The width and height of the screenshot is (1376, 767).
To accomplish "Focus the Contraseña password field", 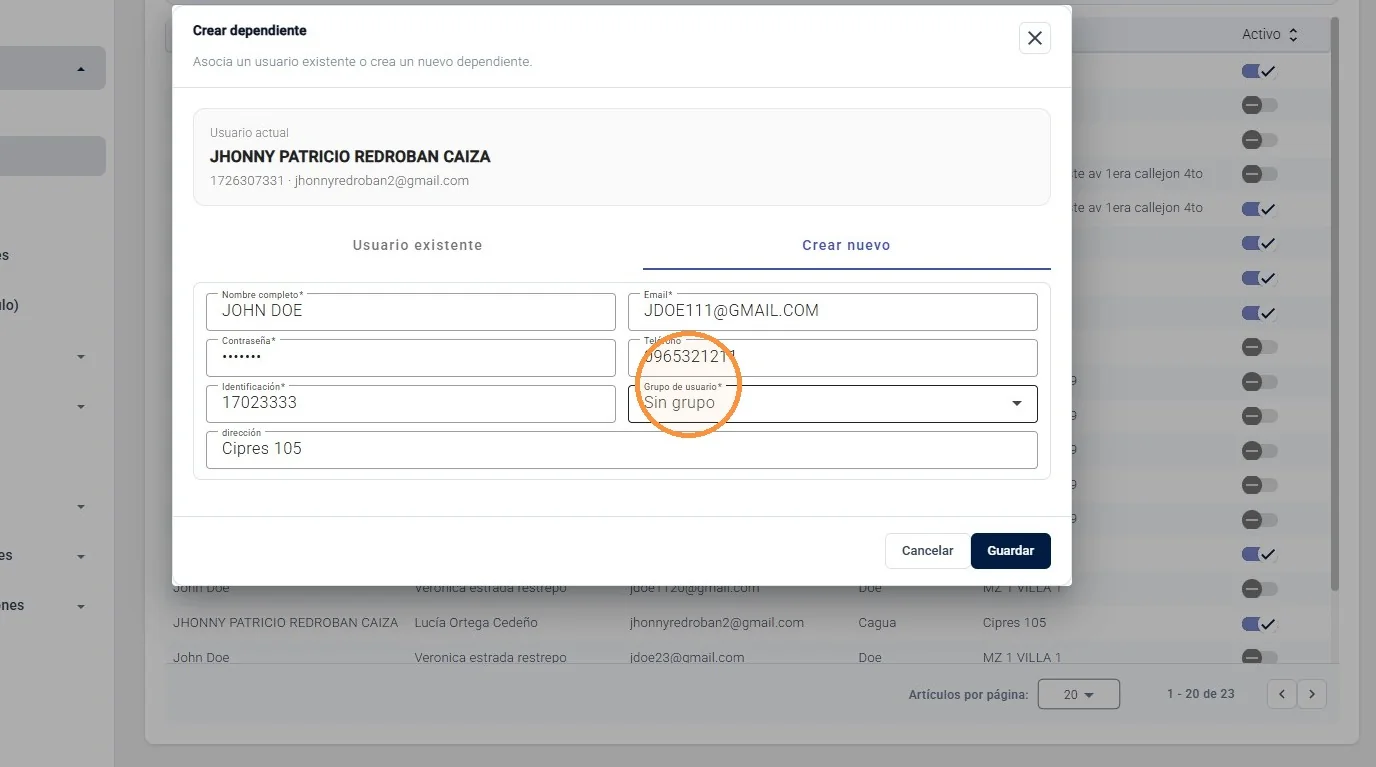I will [411, 358].
